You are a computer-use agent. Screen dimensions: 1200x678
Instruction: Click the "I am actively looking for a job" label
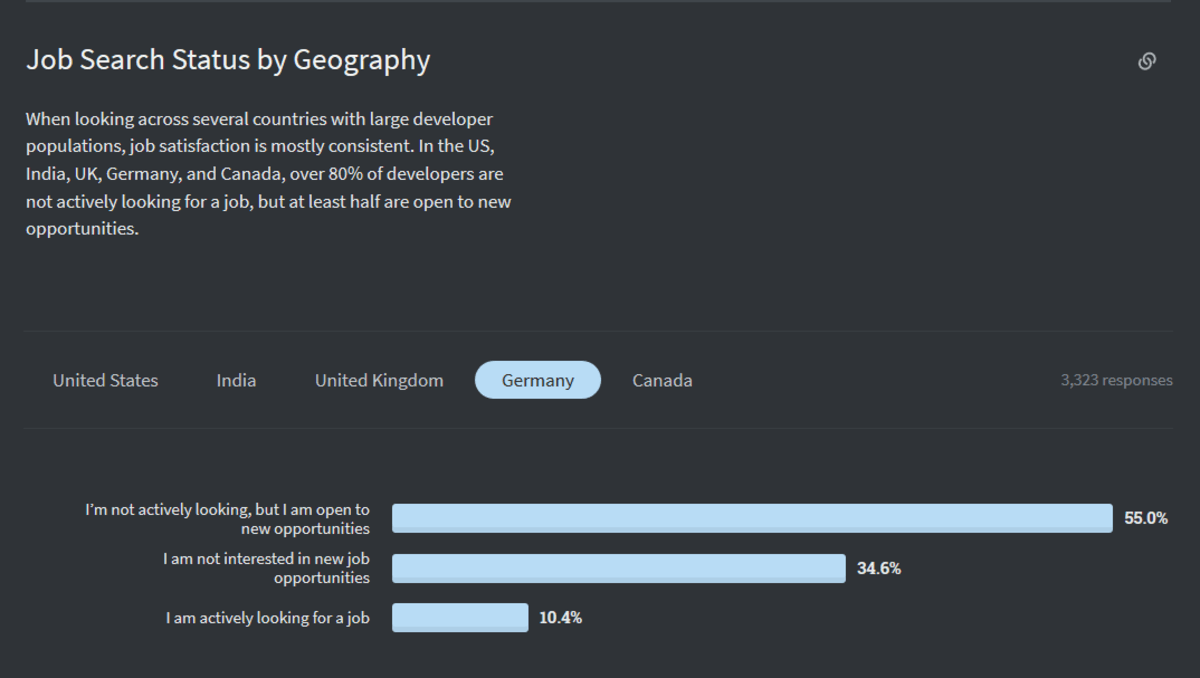point(267,618)
